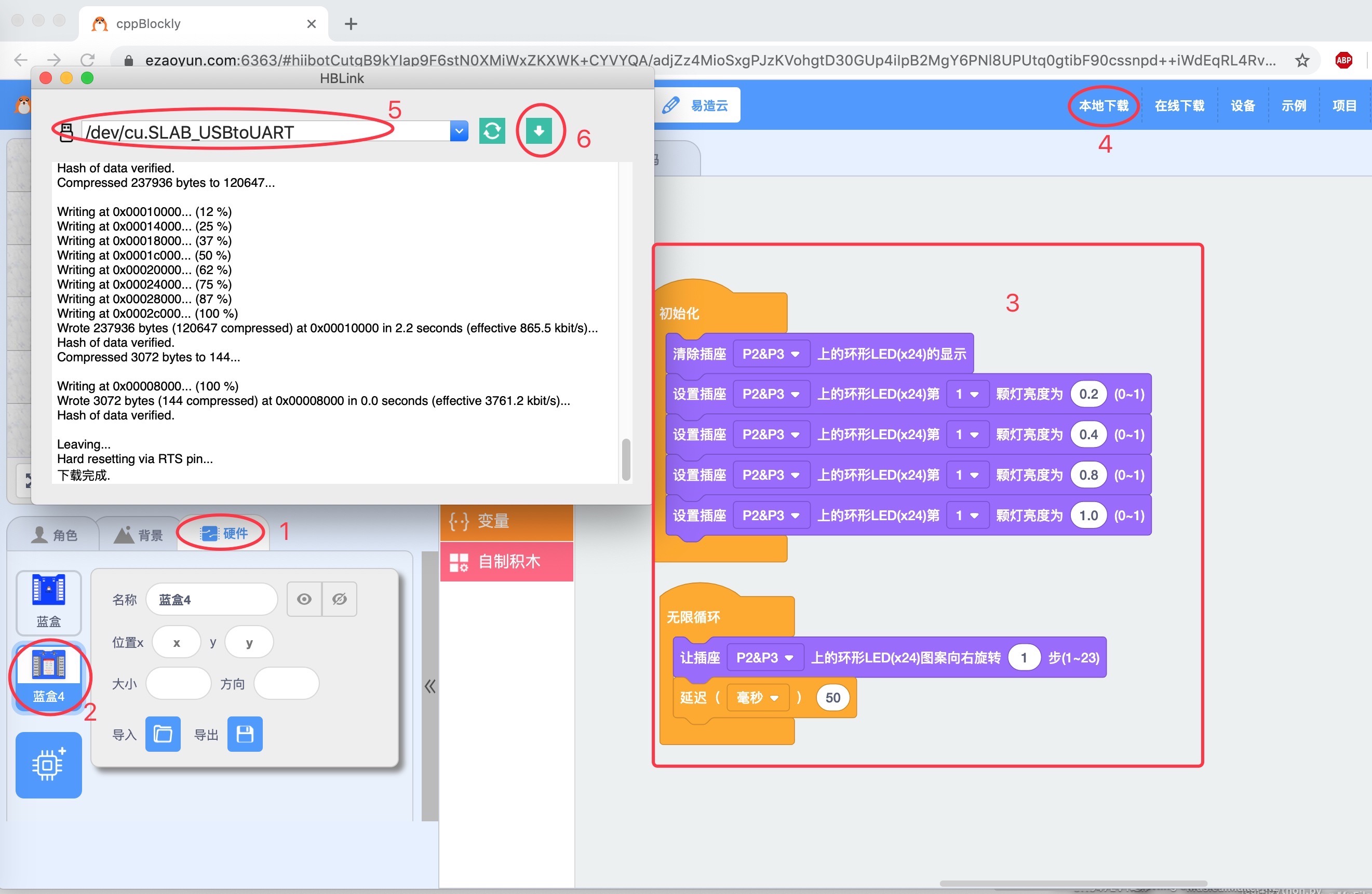The height and width of the screenshot is (894, 1372).
Task: Refresh the serial port list
Action: click(x=492, y=131)
